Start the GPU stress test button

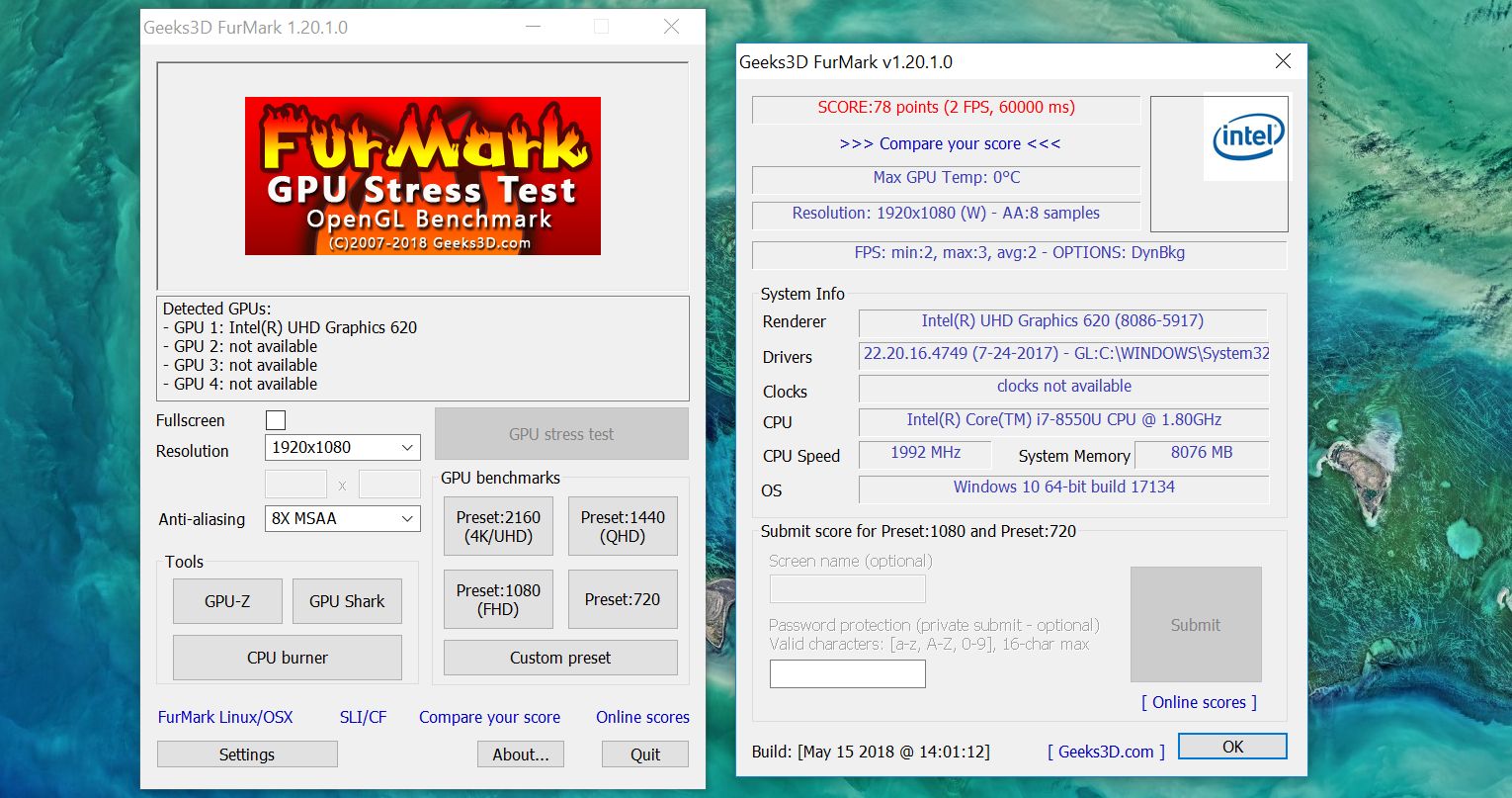click(561, 434)
